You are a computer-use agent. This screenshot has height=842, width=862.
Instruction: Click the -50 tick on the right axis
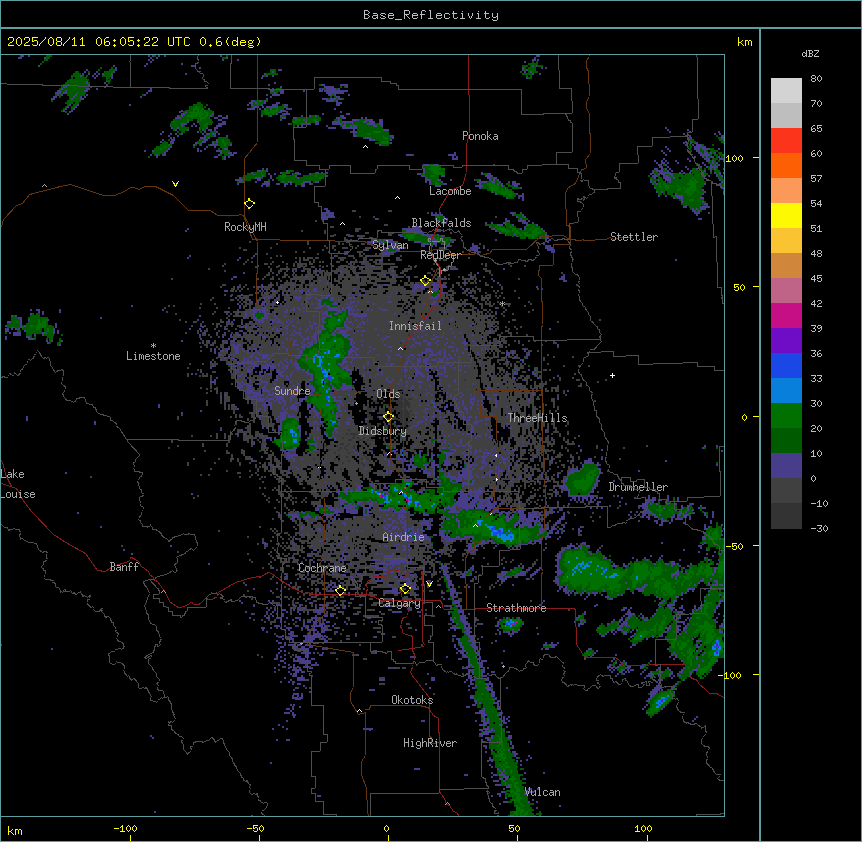pos(734,546)
